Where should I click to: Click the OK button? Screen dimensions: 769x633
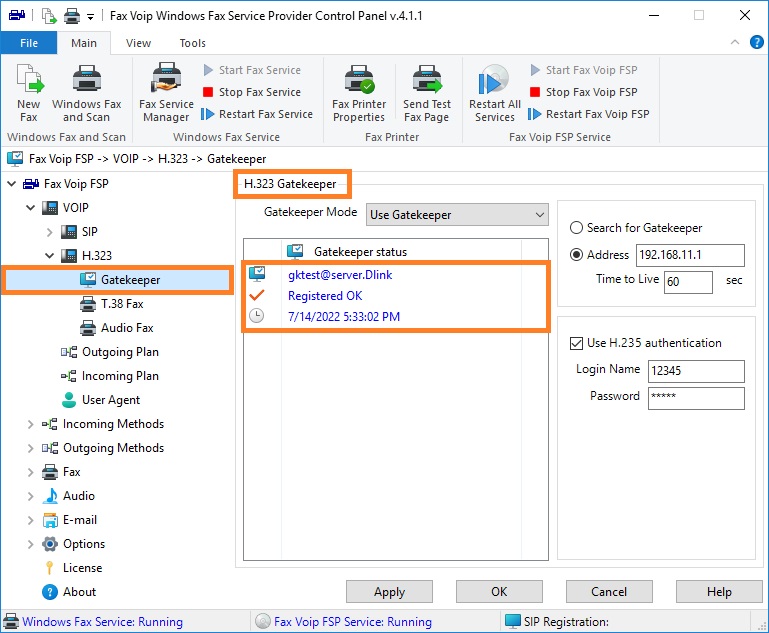point(499,592)
